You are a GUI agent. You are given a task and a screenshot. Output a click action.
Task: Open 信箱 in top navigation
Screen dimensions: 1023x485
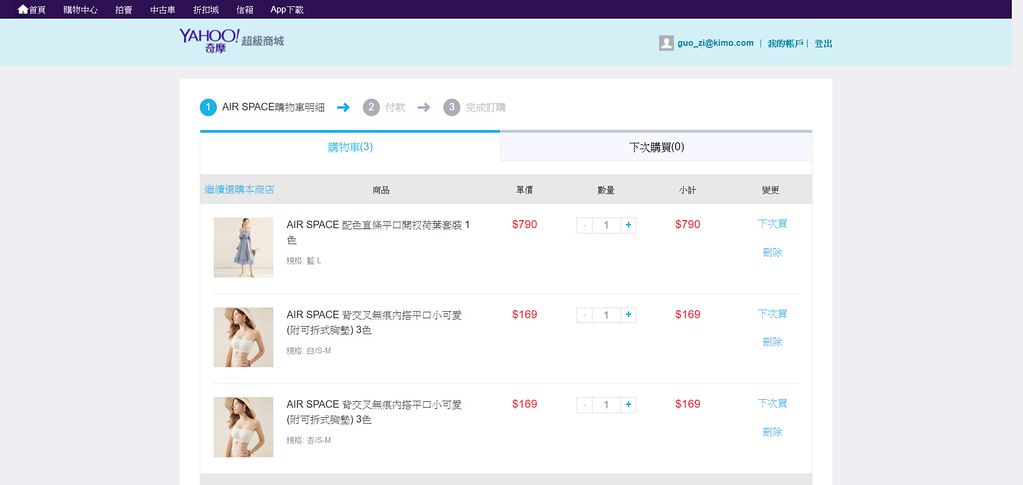tap(245, 10)
